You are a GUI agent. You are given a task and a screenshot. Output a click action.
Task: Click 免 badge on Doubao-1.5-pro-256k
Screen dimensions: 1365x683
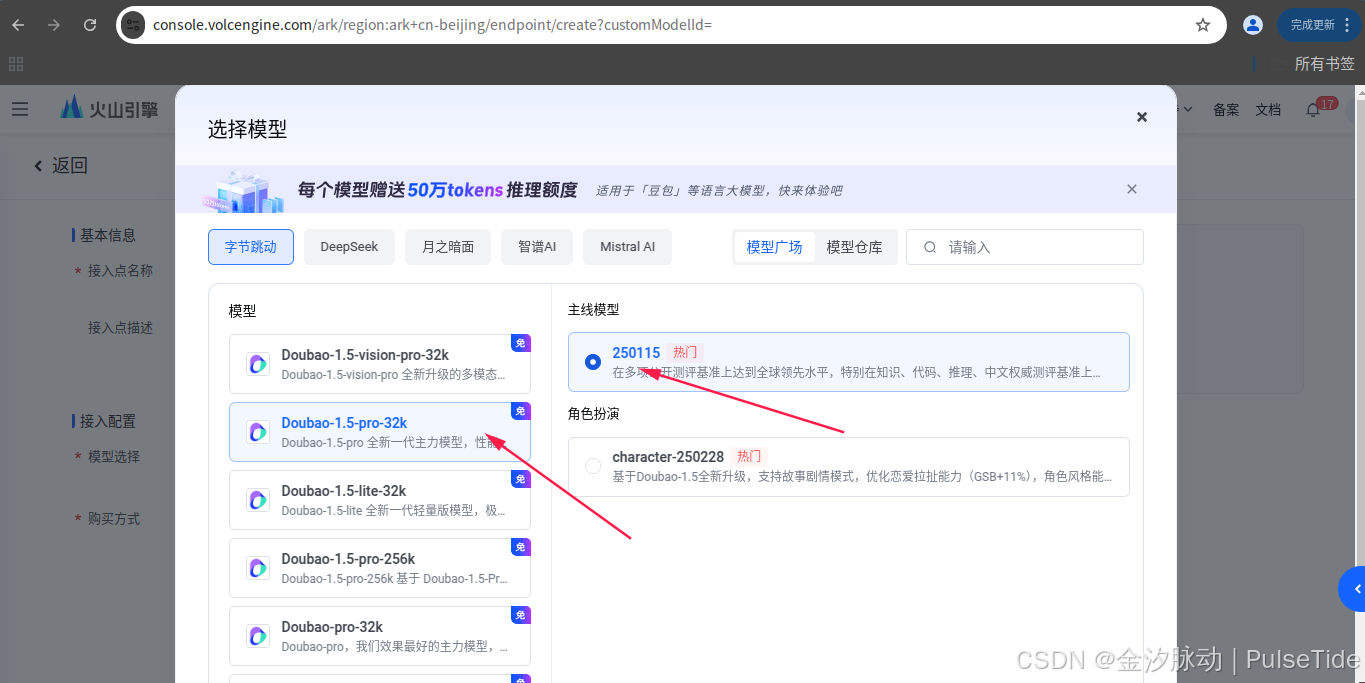point(520,547)
